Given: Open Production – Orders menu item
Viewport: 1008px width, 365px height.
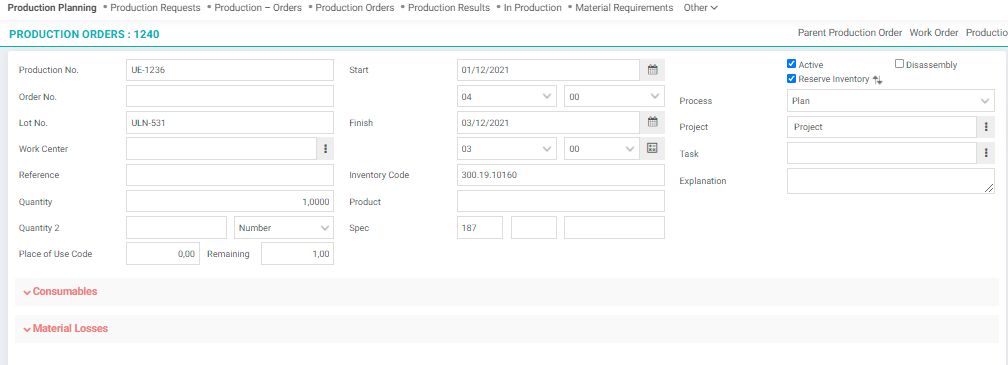Looking at the screenshot, I should 258,8.
